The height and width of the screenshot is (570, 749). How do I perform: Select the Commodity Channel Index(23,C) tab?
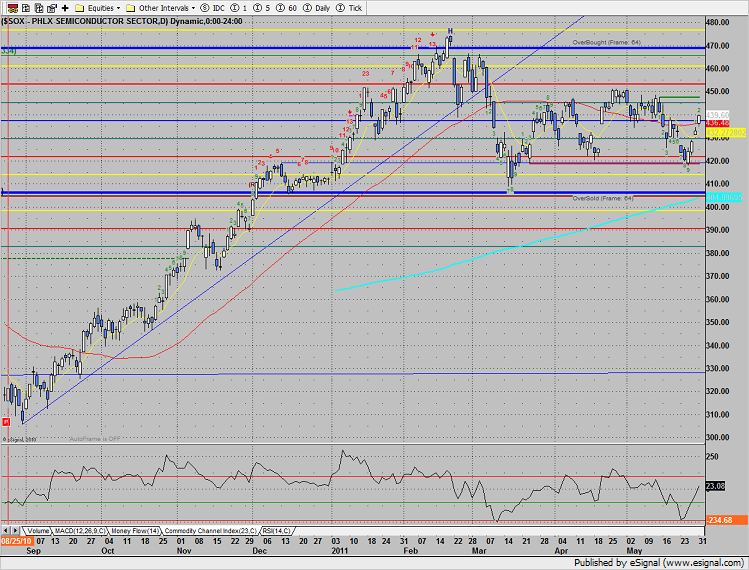211,531
